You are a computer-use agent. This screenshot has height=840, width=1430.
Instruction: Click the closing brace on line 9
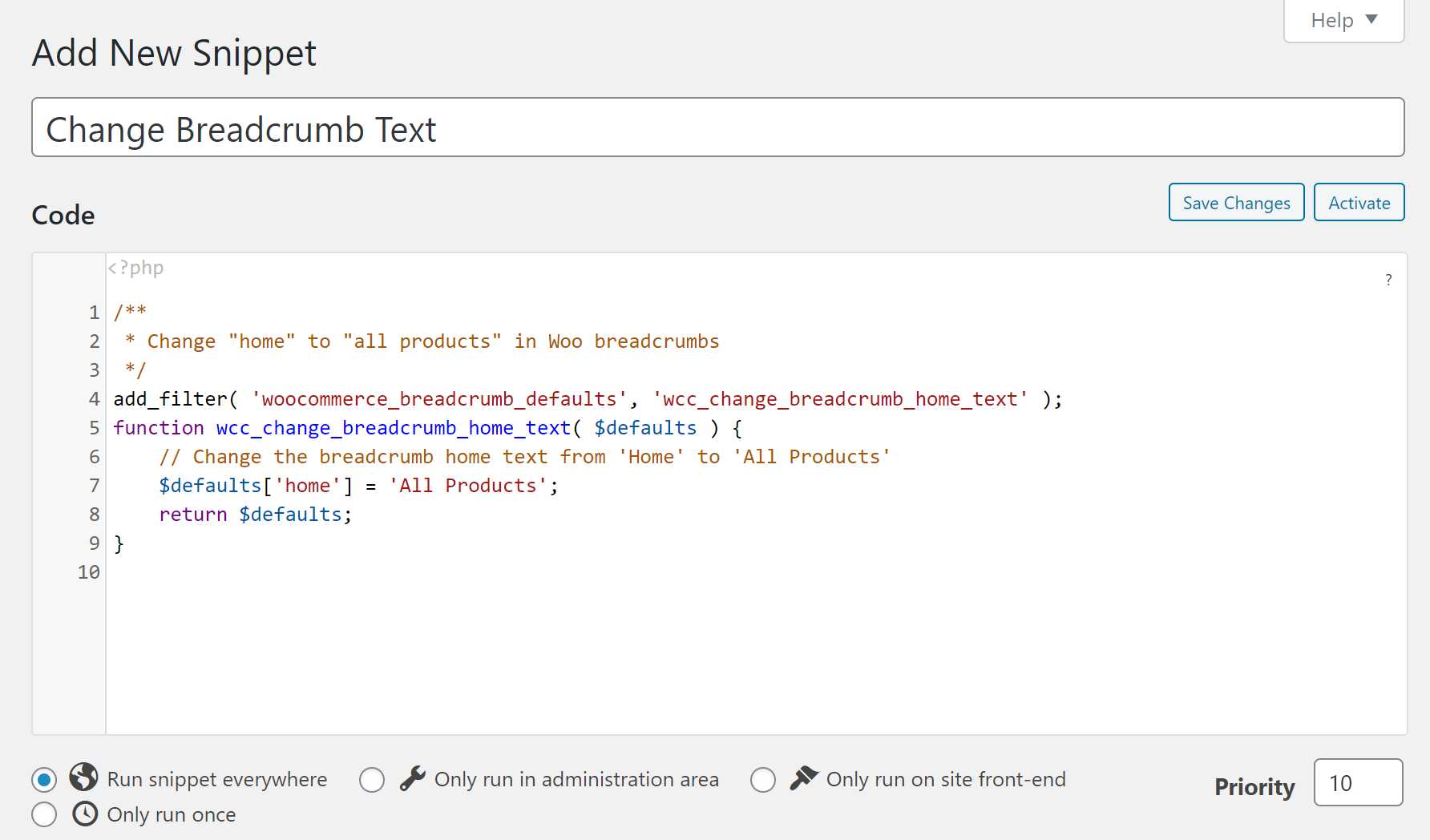pos(119,543)
